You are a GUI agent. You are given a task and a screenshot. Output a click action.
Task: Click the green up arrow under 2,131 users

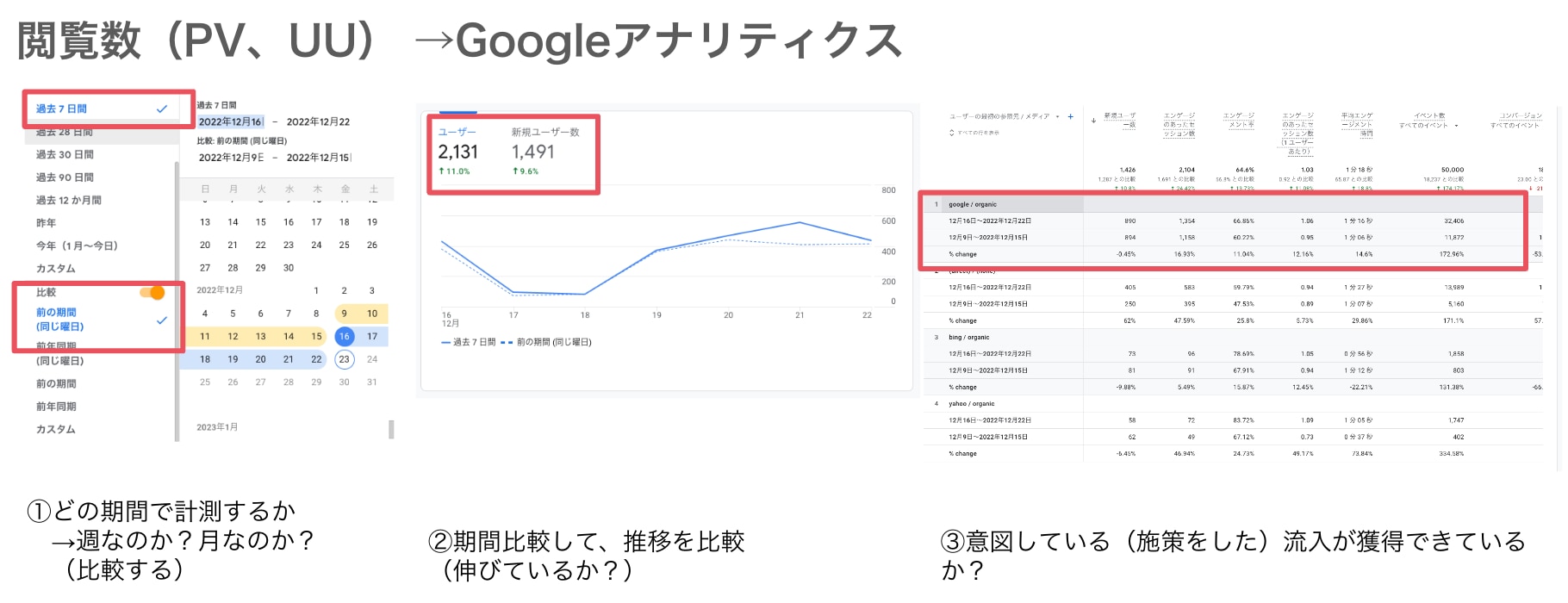[x=442, y=171]
